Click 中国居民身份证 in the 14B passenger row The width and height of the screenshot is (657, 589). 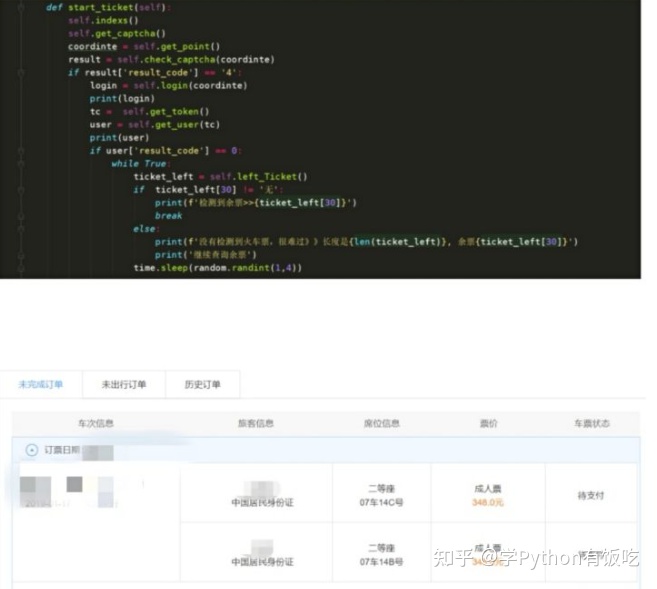tap(262, 562)
